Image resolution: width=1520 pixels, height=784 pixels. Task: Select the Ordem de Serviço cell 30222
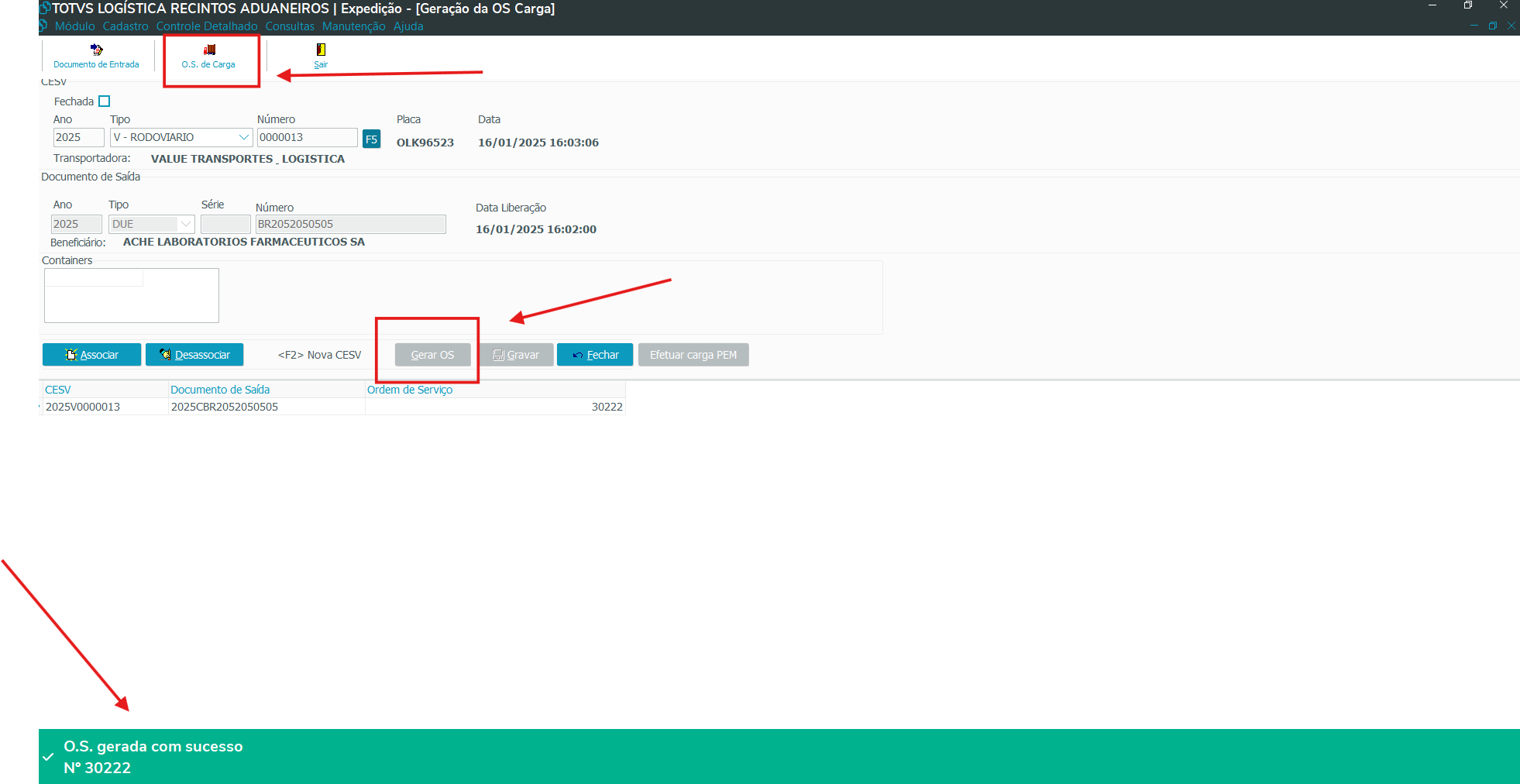[495, 407]
